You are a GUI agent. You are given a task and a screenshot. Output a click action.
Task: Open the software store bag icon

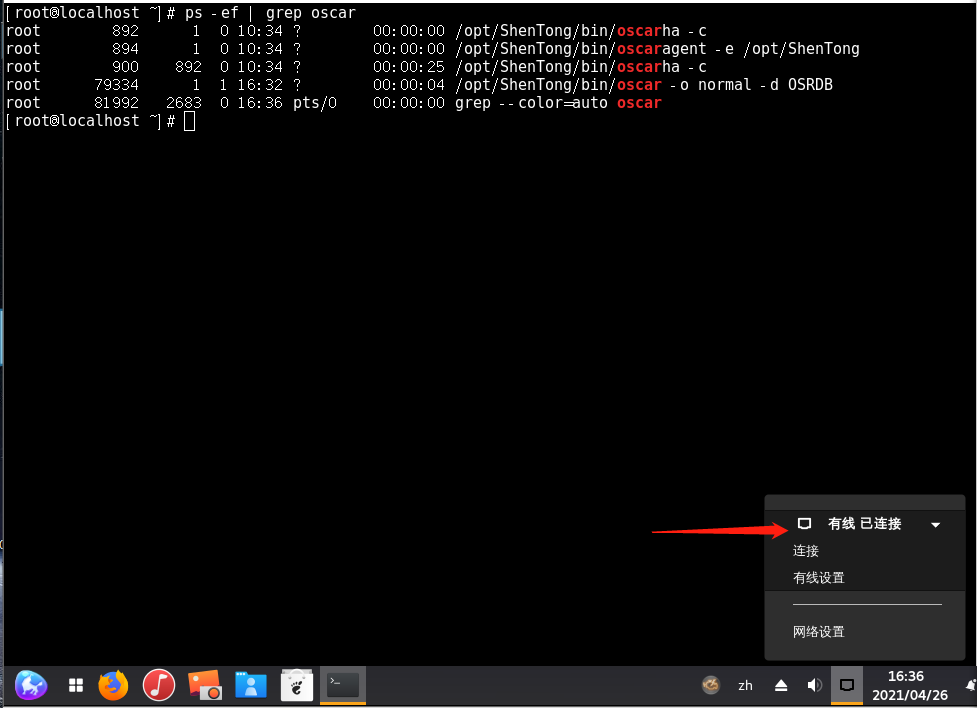(296, 685)
